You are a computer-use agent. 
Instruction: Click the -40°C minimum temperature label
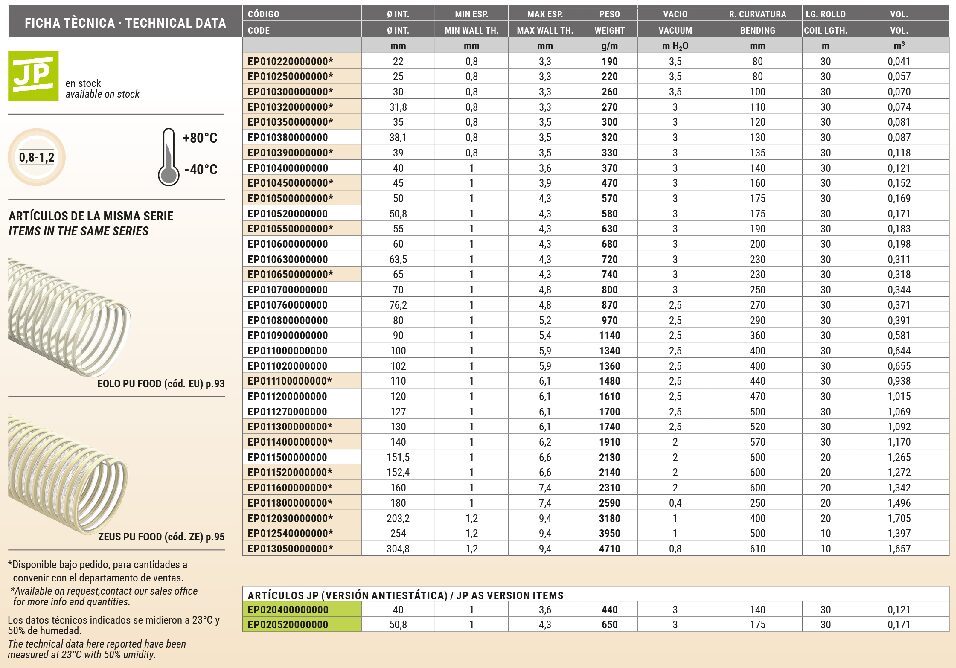(x=201, y=169)
